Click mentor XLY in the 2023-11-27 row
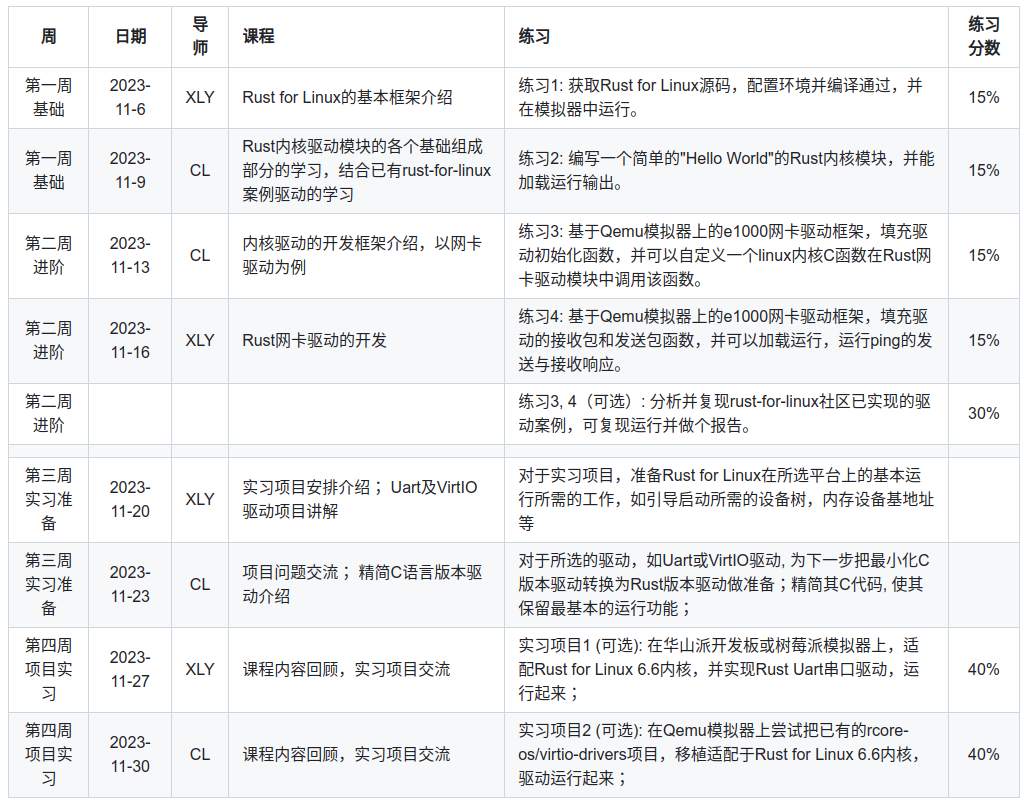The height and width of the screenshot is (808, 1028). [x=200, y=670]
